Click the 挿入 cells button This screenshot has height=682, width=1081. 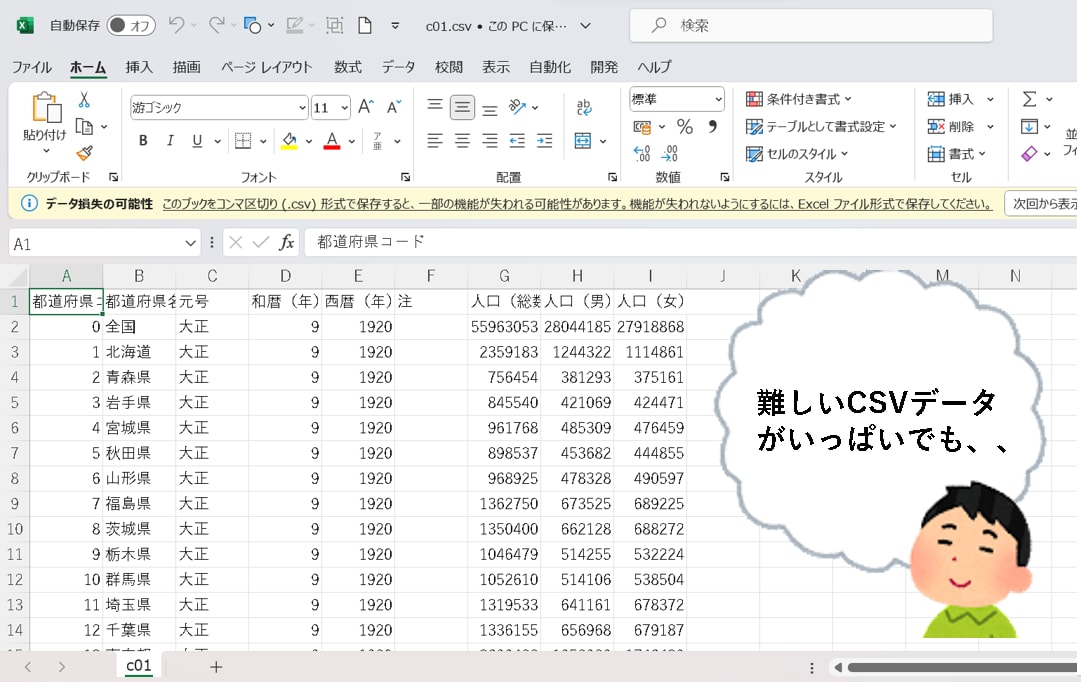(x=950, y=99)
